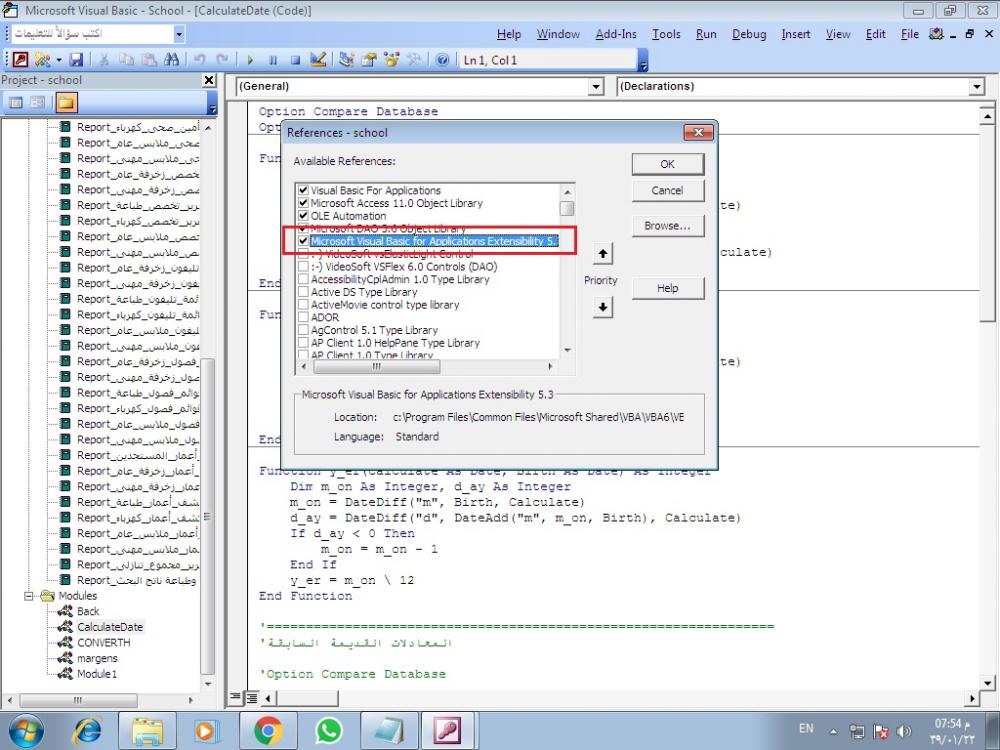Viewport: 1000px width, 750px height.
Task: Click the Paste clipboard icon
Action: (x=149, y=60)
